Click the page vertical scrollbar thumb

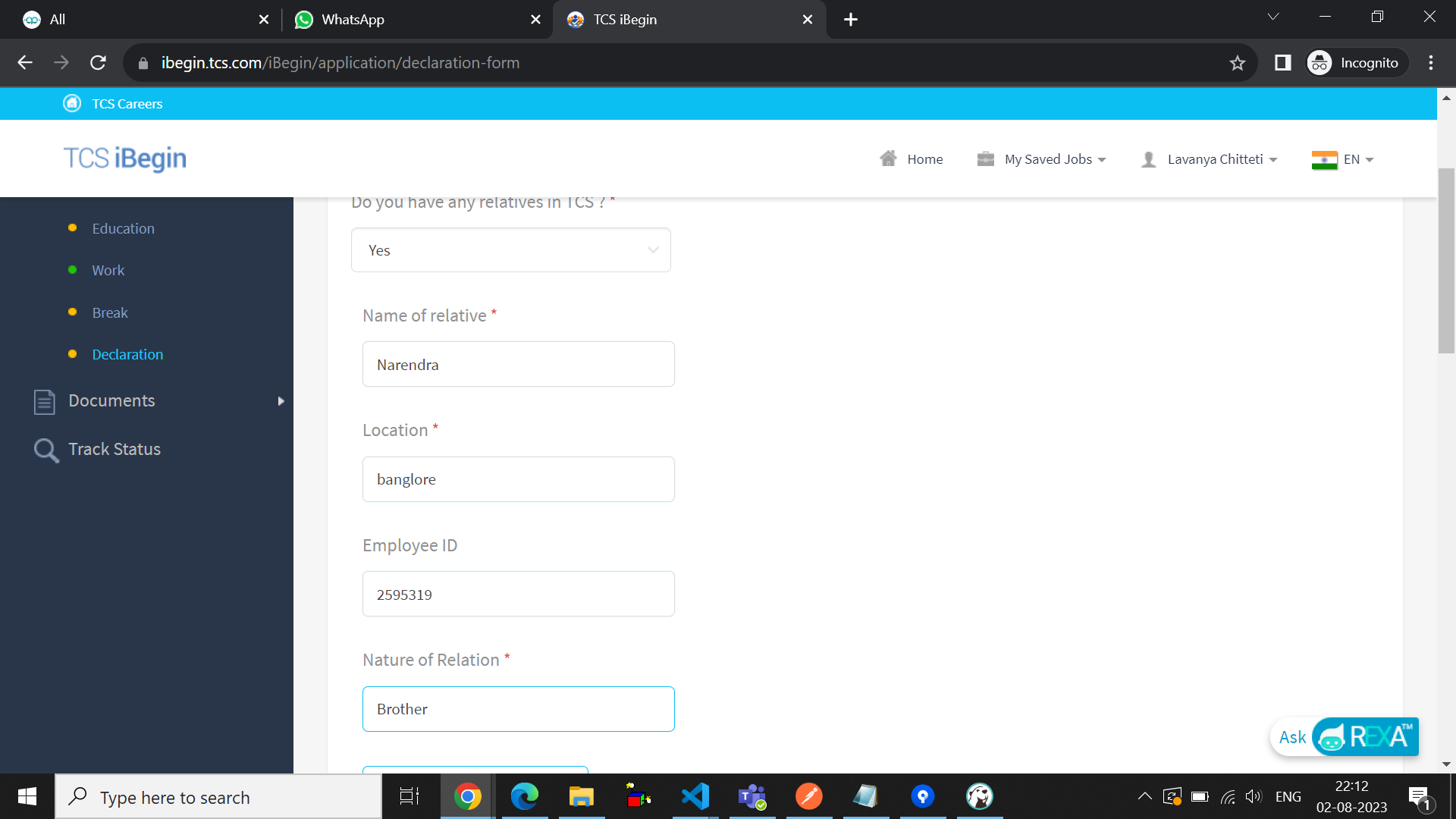(1446, 260)
